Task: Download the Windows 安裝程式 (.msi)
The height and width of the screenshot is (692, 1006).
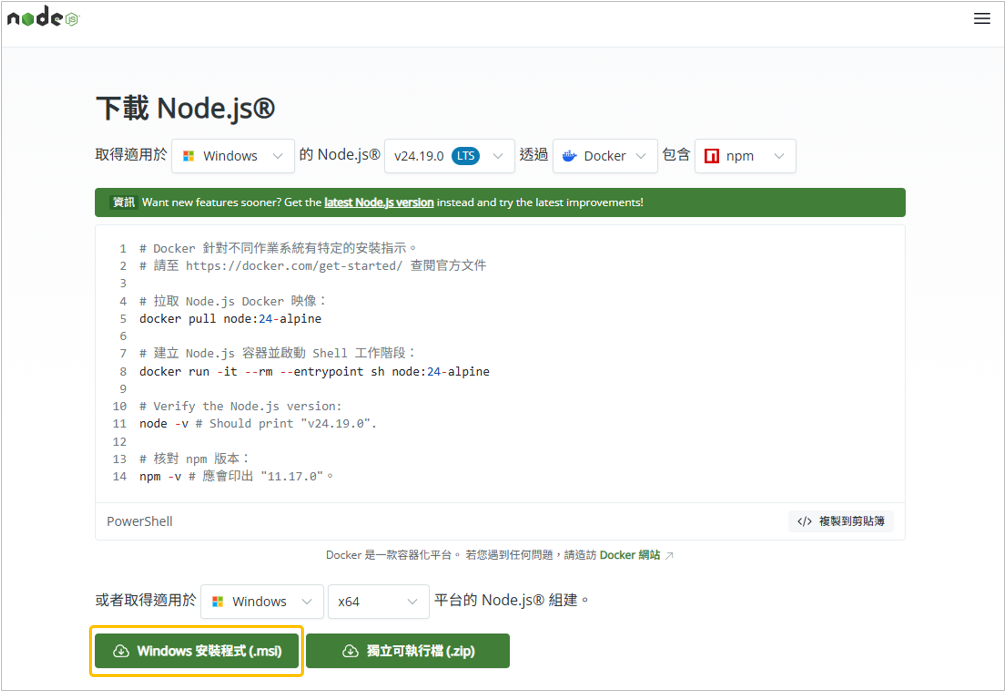Action: point(197,651)
